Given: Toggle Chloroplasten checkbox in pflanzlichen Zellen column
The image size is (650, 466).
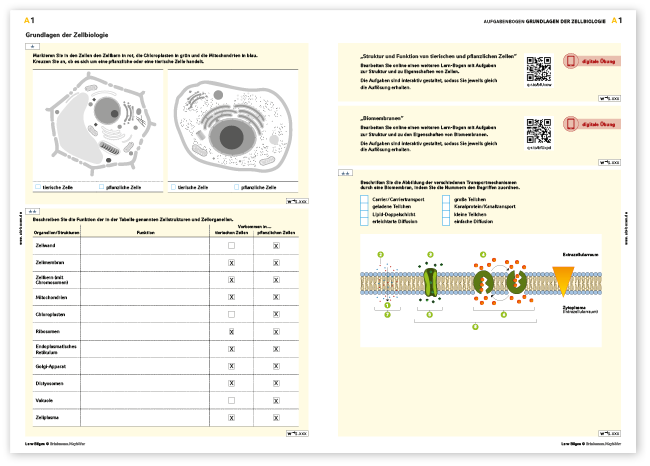Looking at the screenshot, I should [275, 314].
